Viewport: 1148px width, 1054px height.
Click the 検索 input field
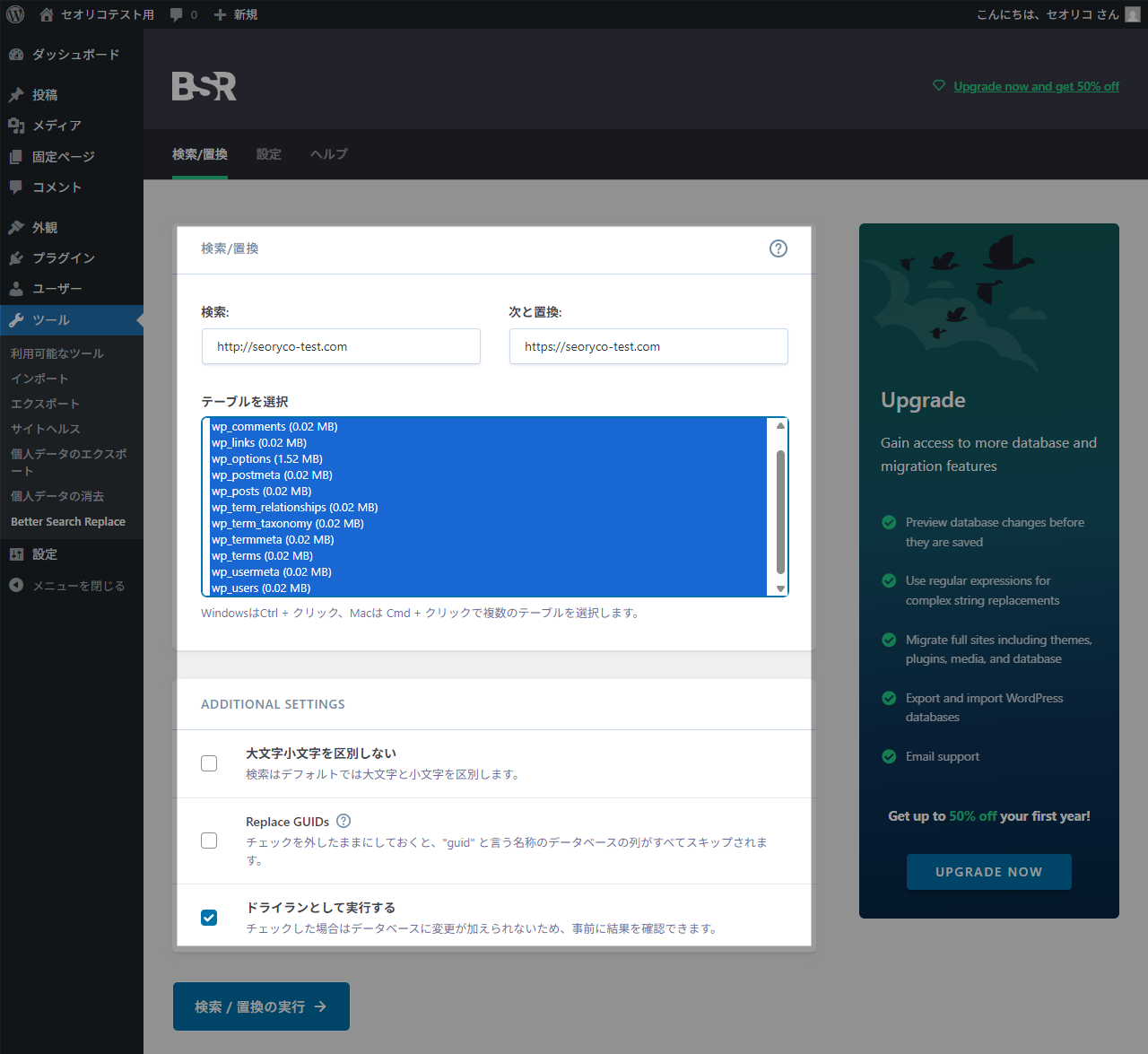point(341,346)
